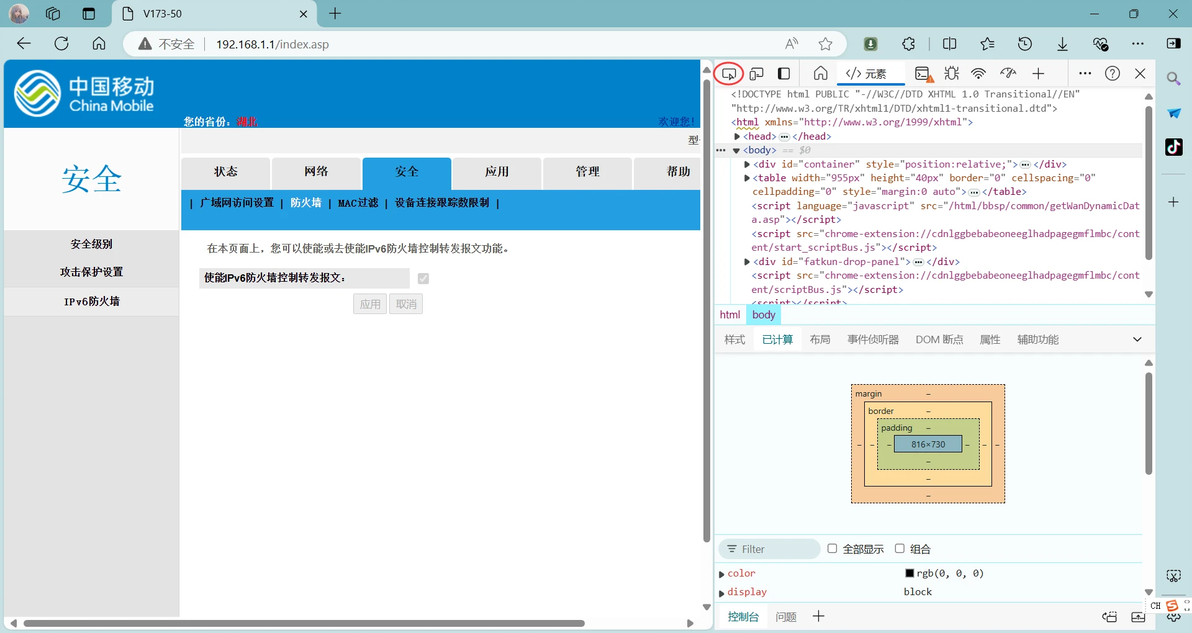
Task: Add more tools with plus icon in DevTools
Action: click(x=1038, y=74)
